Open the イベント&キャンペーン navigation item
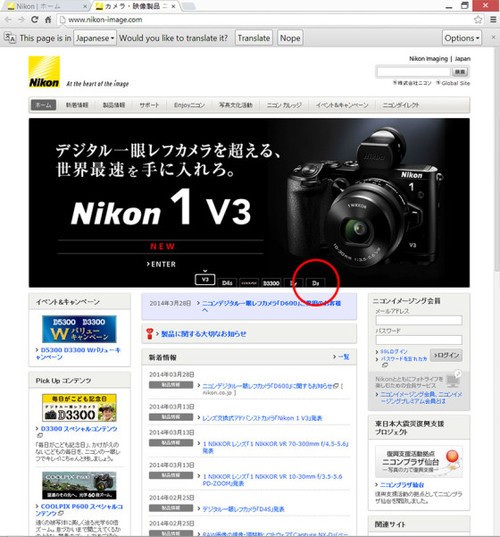Image resolution: width=500 pixels, height=537 pixels. point(342,105)
